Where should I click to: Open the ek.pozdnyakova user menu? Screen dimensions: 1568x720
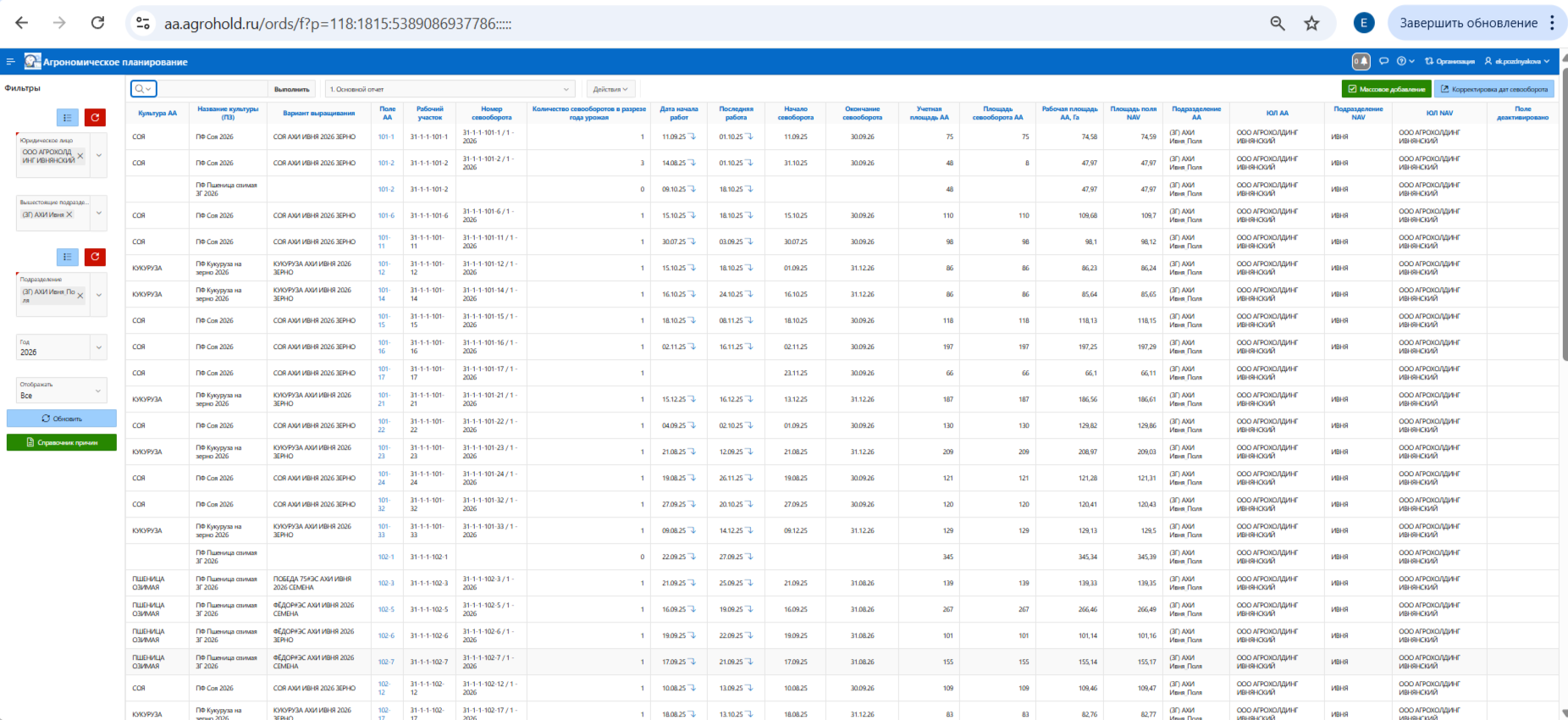pyautogui.click(x=1516, y=61)
